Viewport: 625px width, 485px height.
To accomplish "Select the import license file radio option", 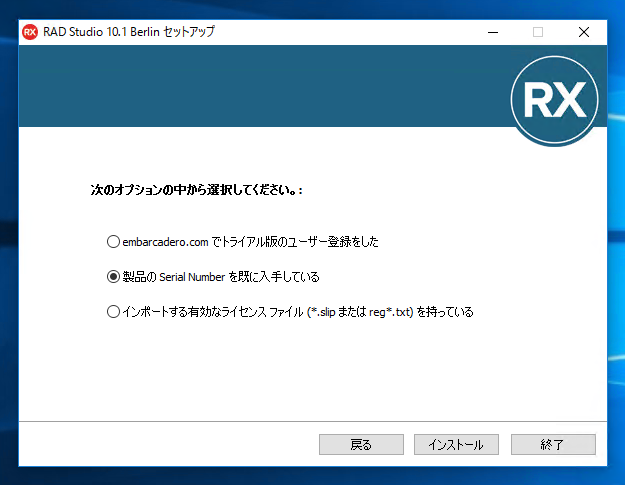I will click(x=113, y=312).
